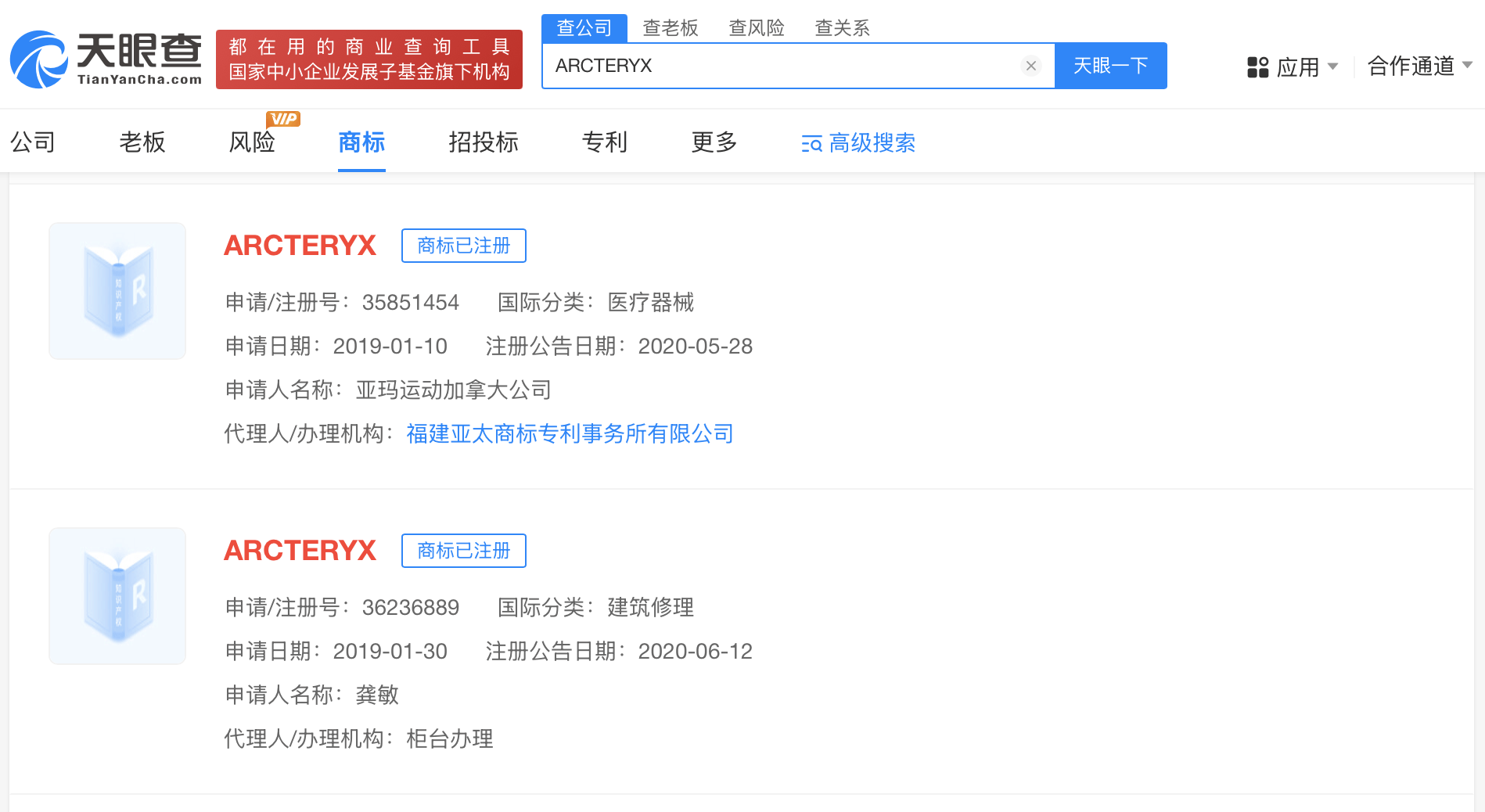Open the trademark thumbnail for 医疗器械 entry
This screenshot has height=812, width=1485.
pyautogui.click(x=117, y=291)
